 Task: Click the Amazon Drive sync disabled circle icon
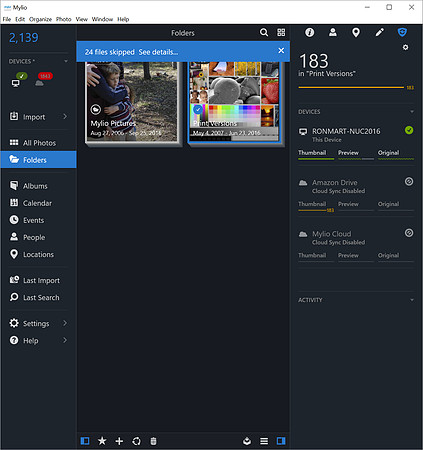pos(409,182)
